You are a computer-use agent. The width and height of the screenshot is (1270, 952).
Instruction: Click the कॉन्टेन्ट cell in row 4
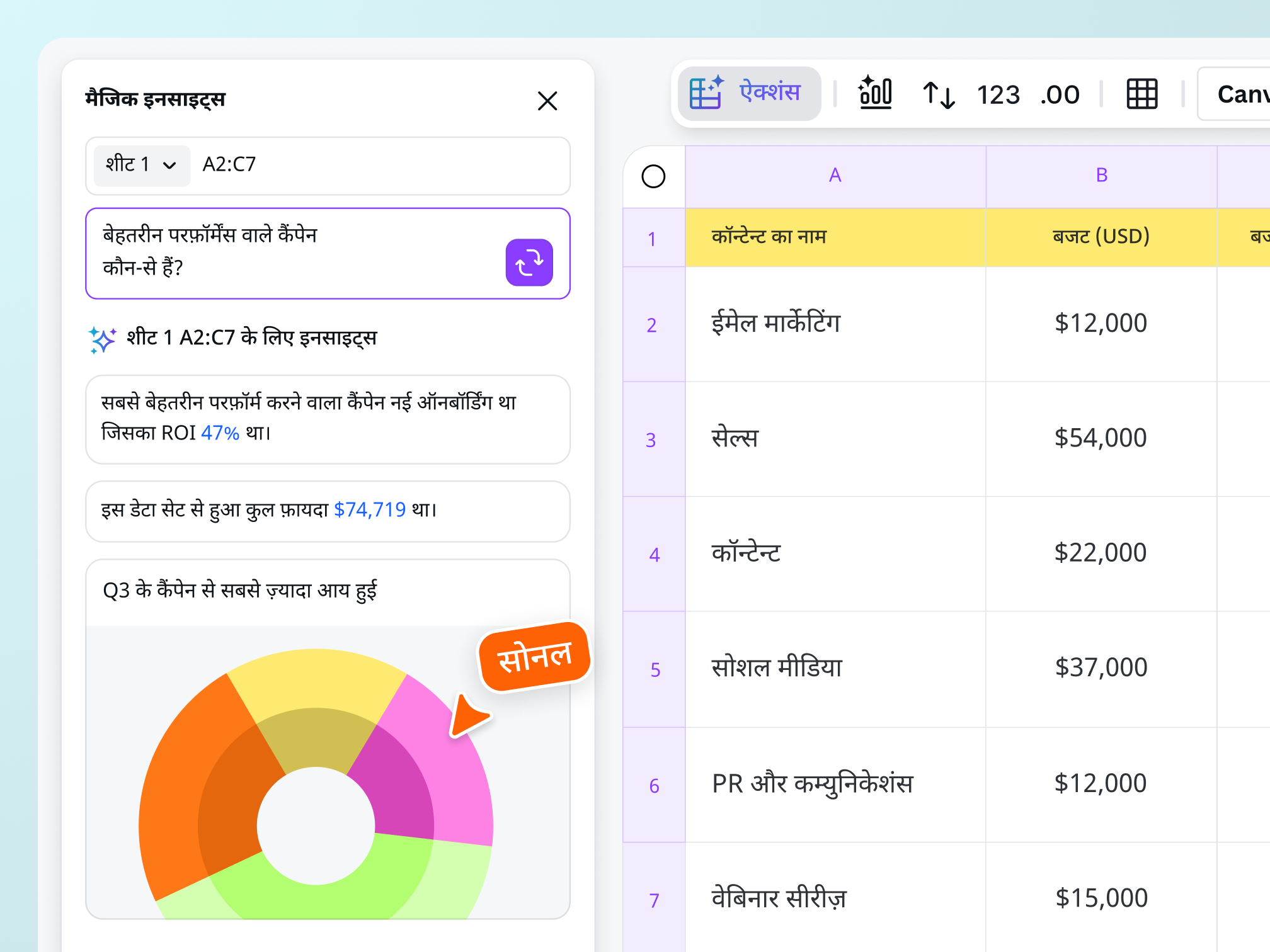tap(835, 554)
